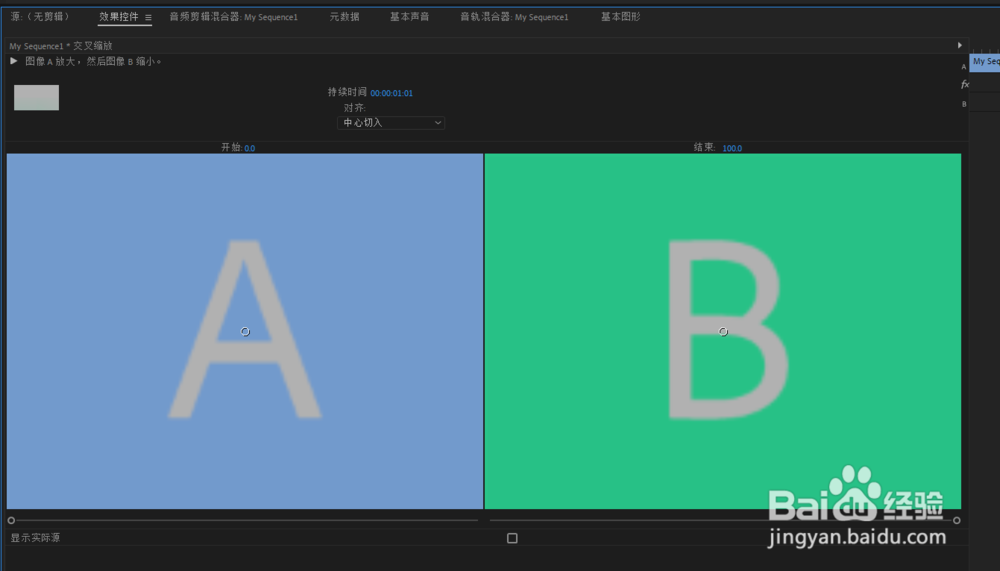Open the 效果控件 panel menu icon

tap(148, 18)
